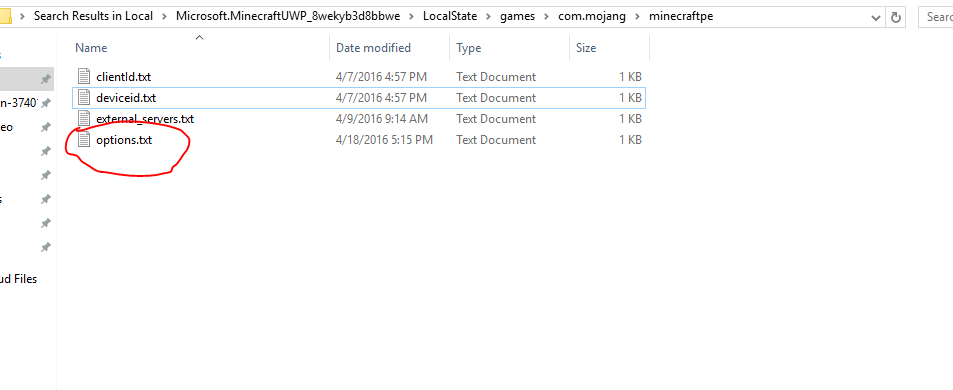Screen dimensions: 953x390
Task: Click the minecraftpe breadcrumb
Action: click(681, 16)
